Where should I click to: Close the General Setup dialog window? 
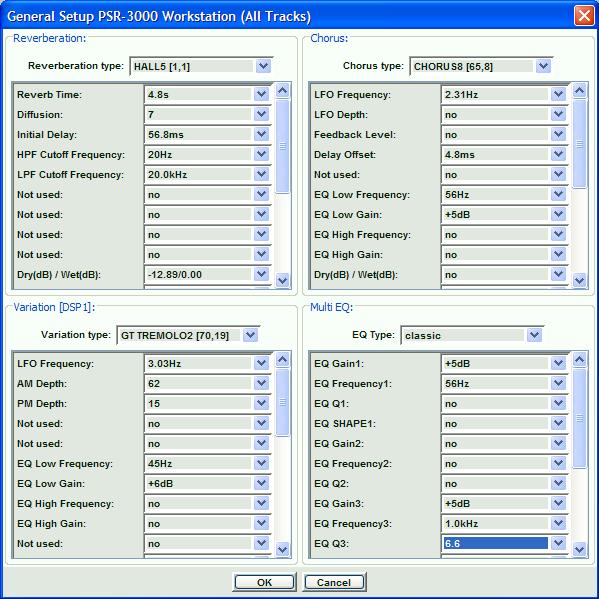584,16
